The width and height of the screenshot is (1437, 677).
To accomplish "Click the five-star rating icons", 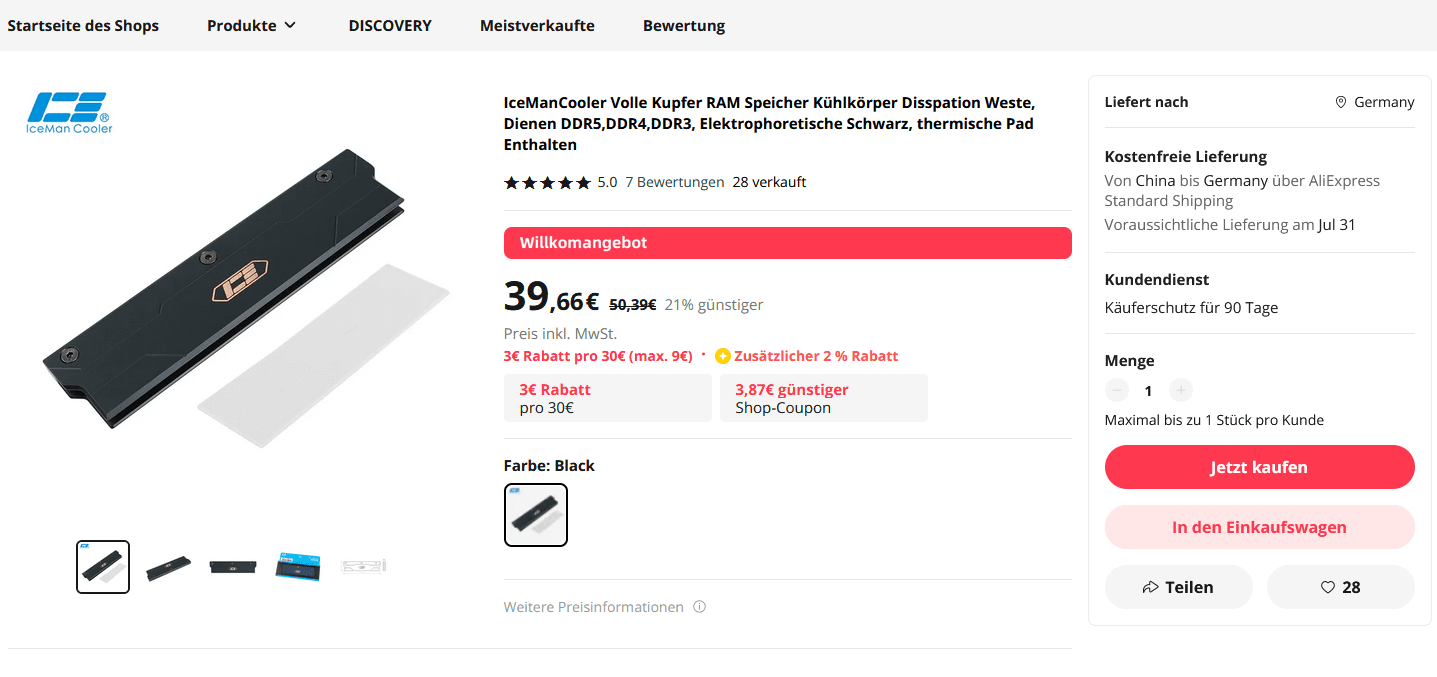I will (x=547, y=182).
